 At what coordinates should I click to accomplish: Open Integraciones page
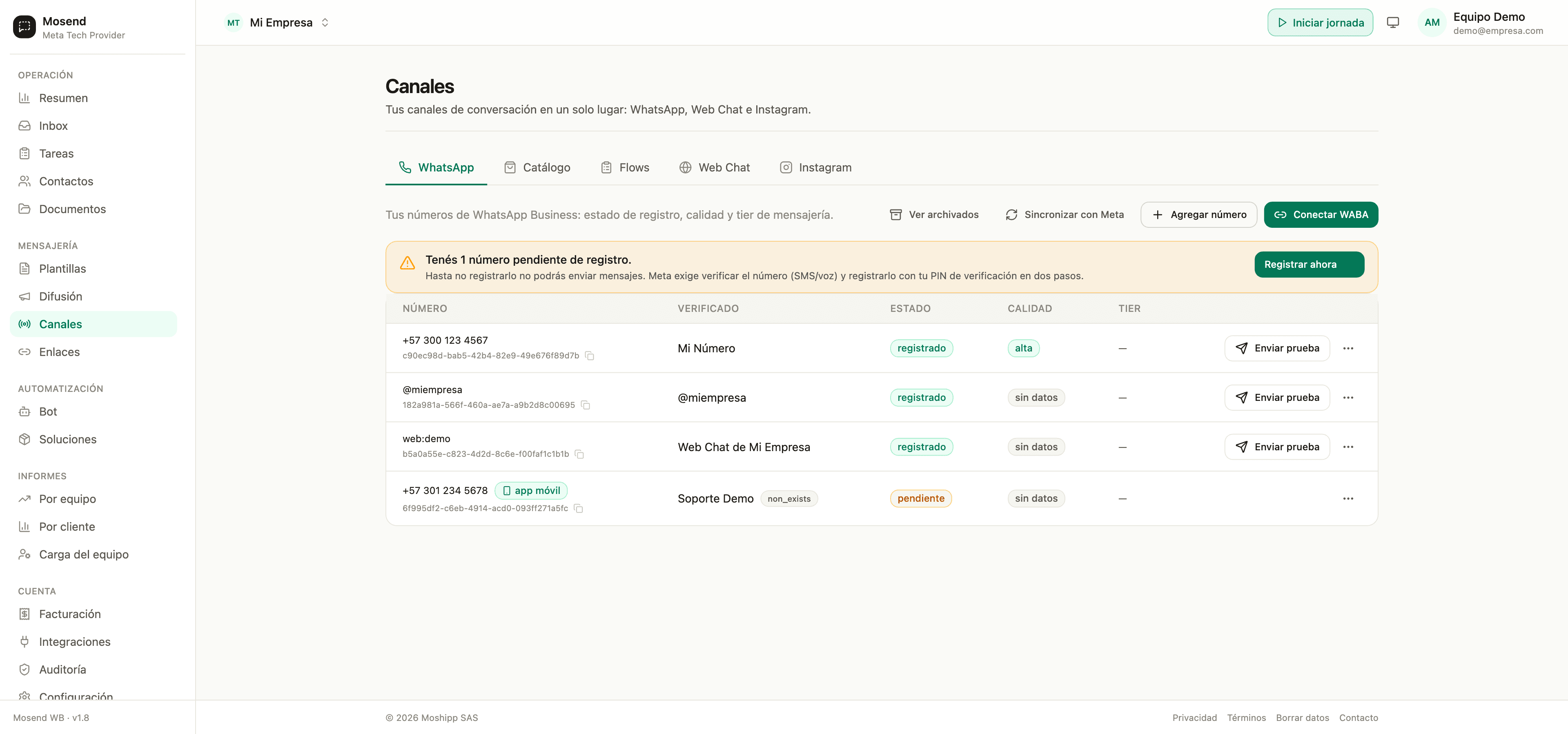(x=93, y=641)
